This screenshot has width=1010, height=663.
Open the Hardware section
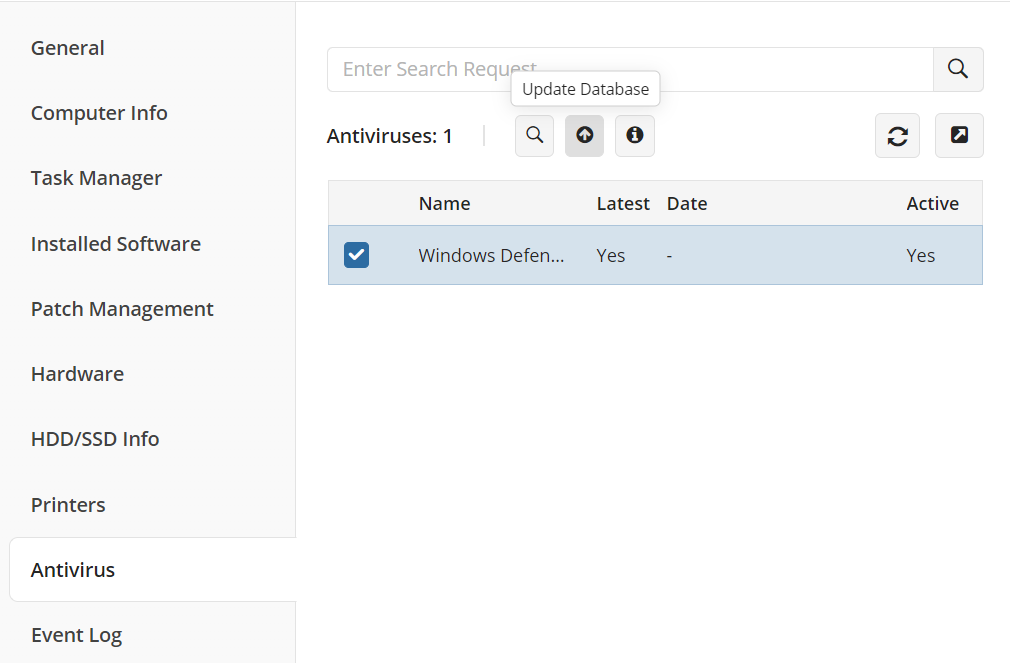[x=77, y=374]
